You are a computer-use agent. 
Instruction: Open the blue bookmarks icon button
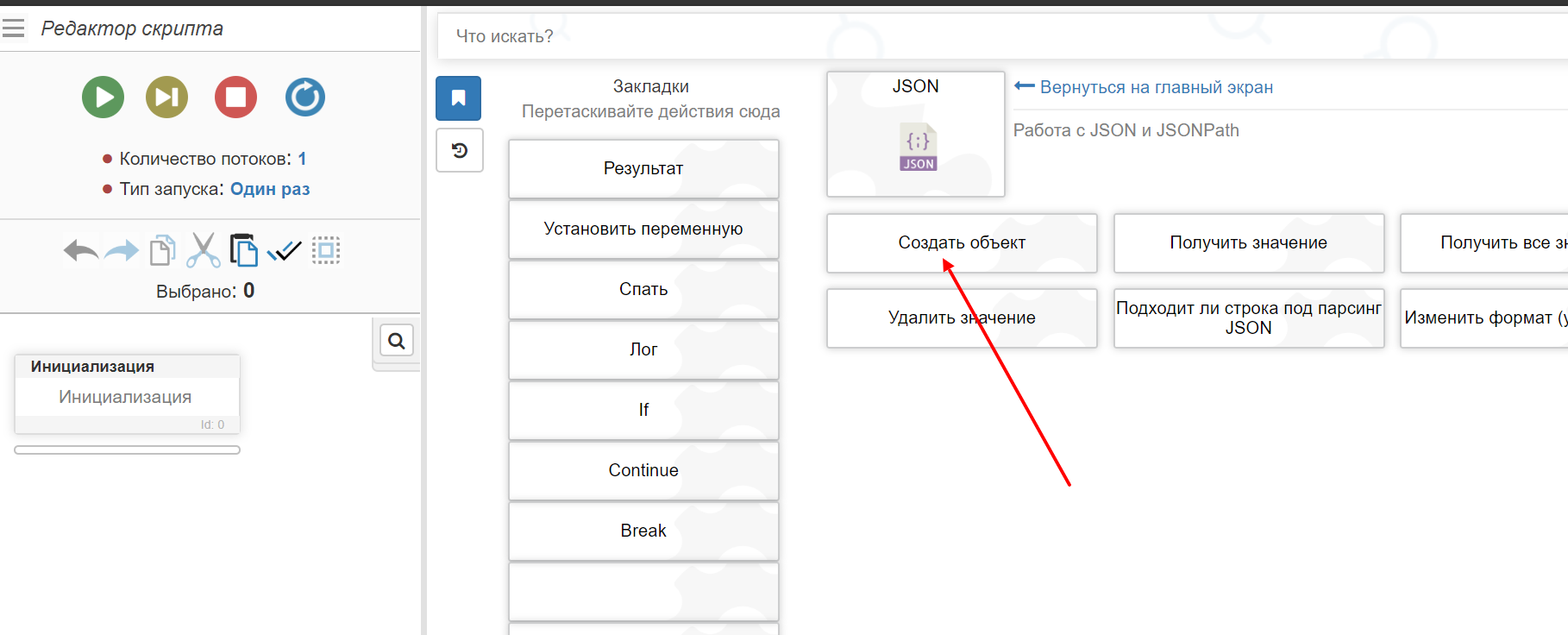point(458,98)
